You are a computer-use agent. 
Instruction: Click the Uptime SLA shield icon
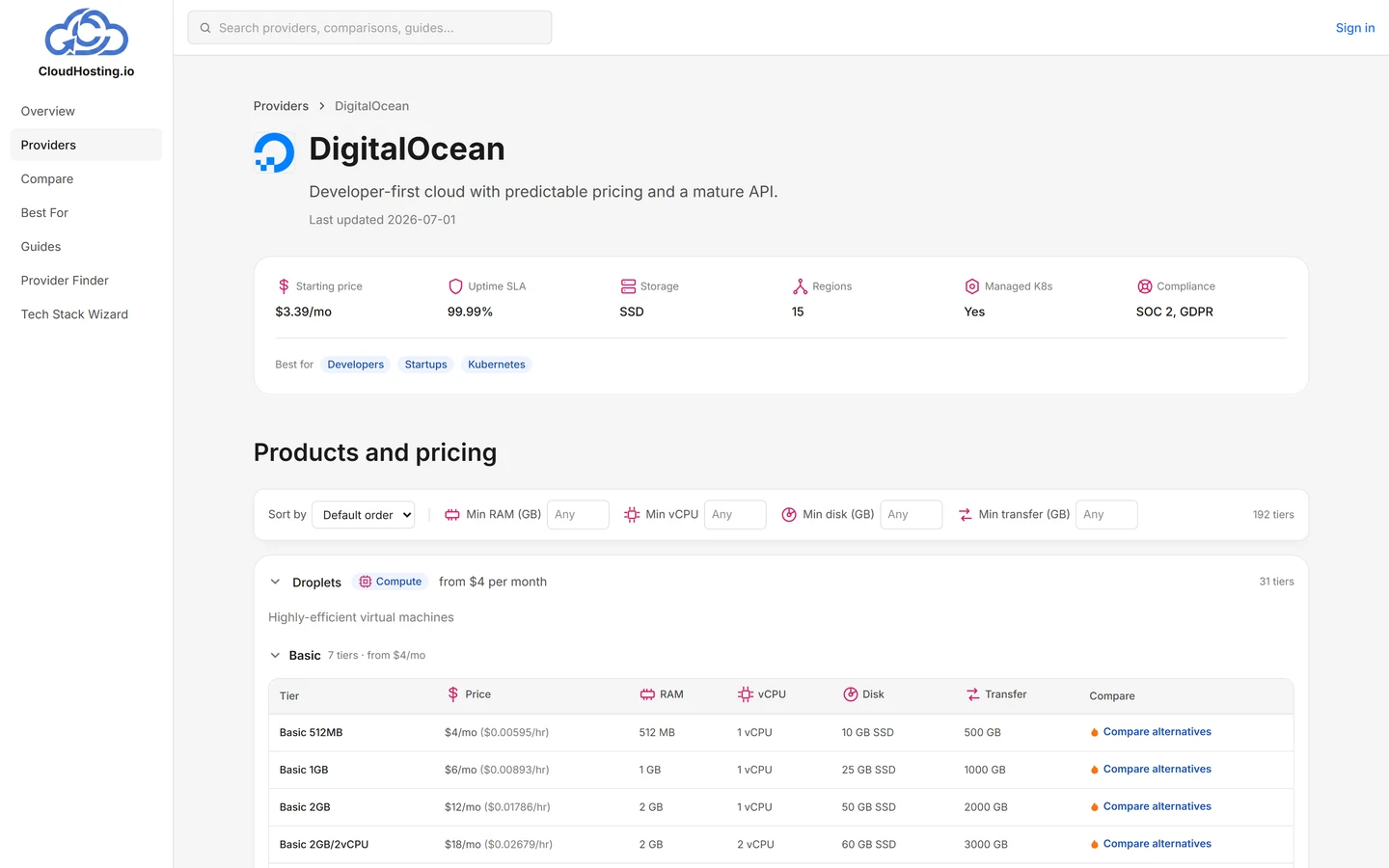point(455,286)
